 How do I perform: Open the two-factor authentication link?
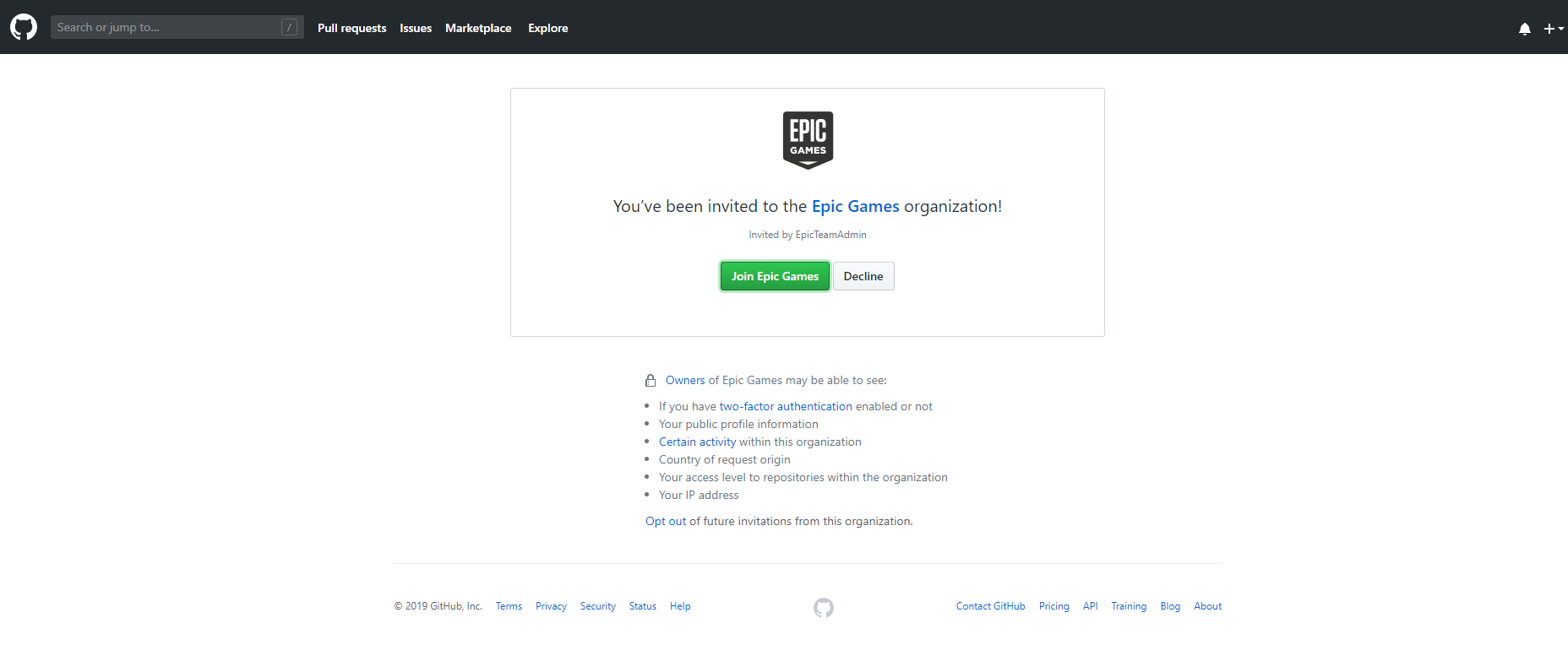pos(786,406)
